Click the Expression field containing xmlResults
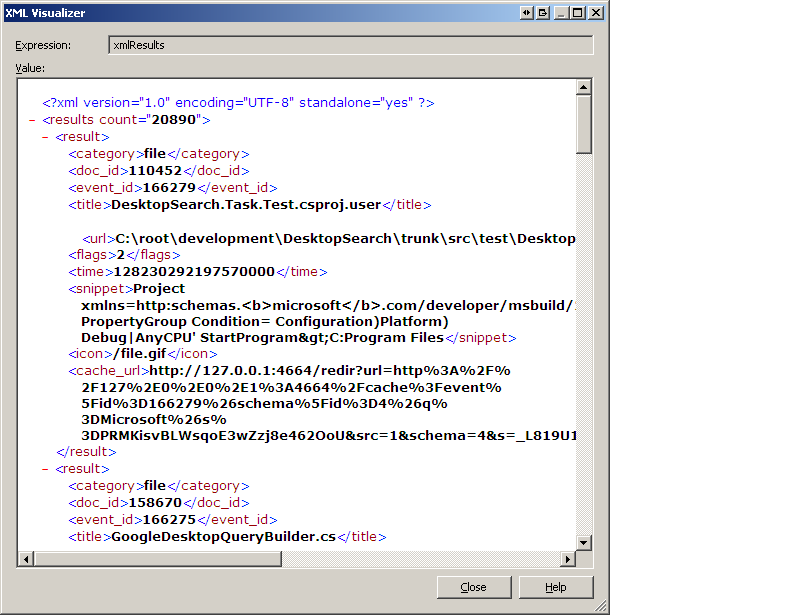The height and width of the screenshot is (615, 800). click(350, 45)
